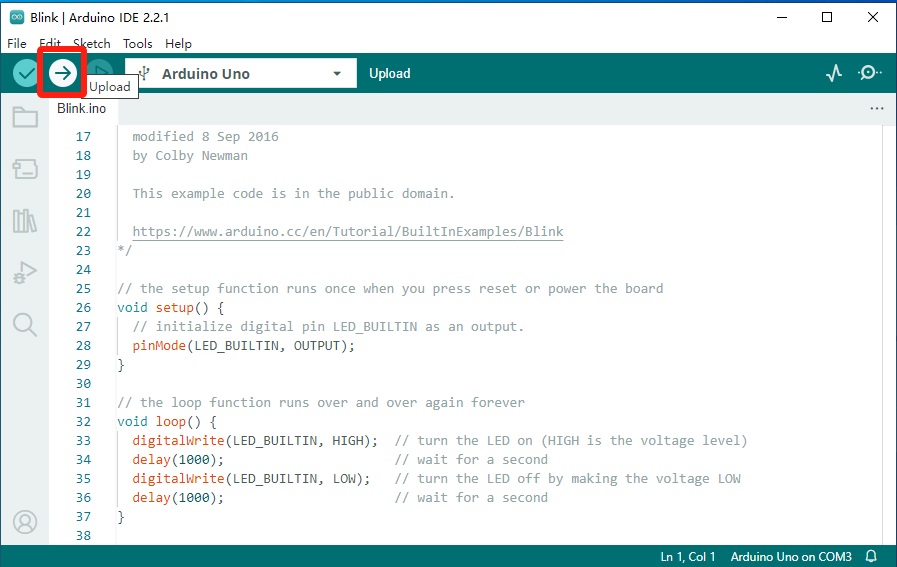Click Ln 1, Col 1 status entry
The height and width of the screenshot is (567, 897).
[x=688, y=557]
